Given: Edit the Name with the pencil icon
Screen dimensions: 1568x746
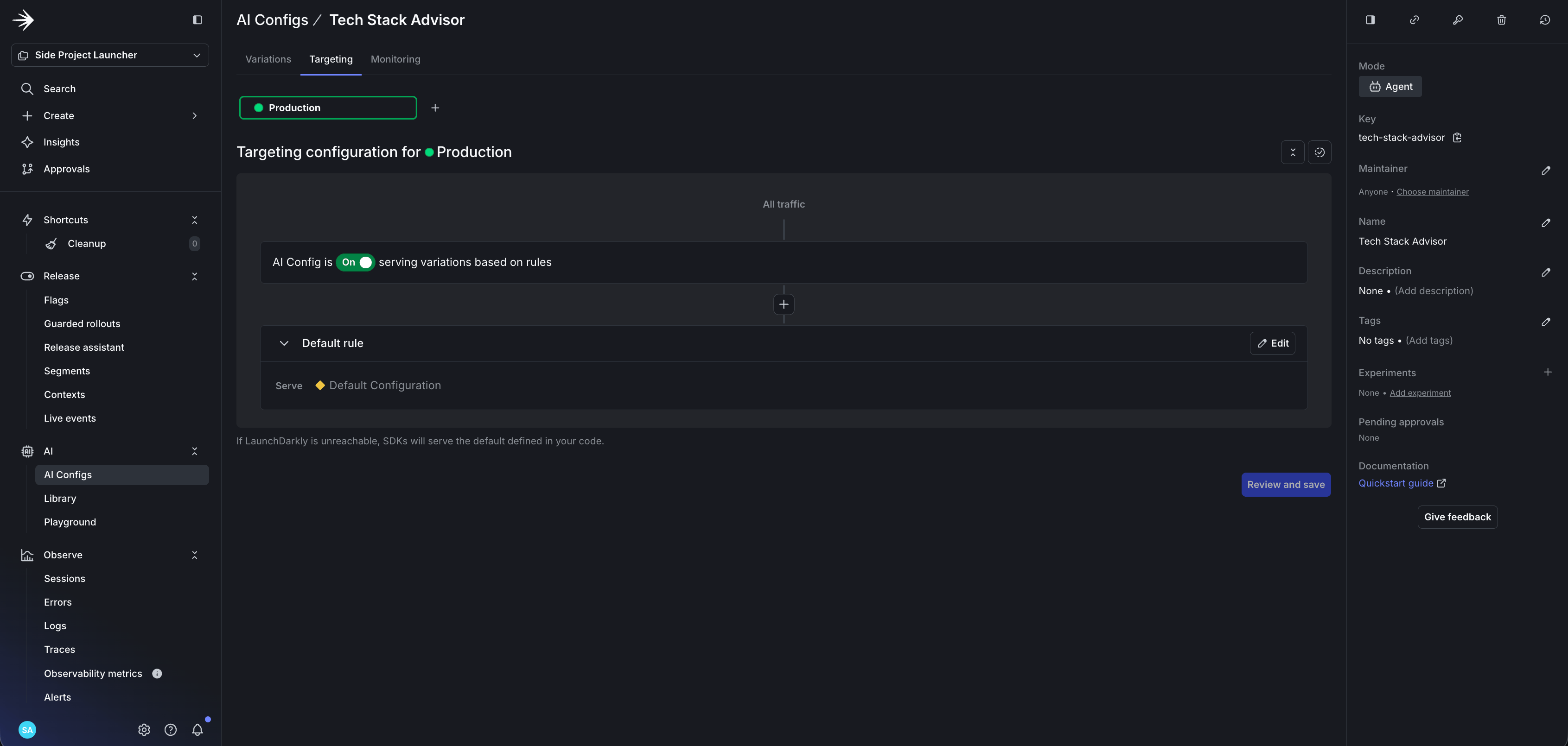Looking at the screenshot, I should click(x=1546, y=223).
